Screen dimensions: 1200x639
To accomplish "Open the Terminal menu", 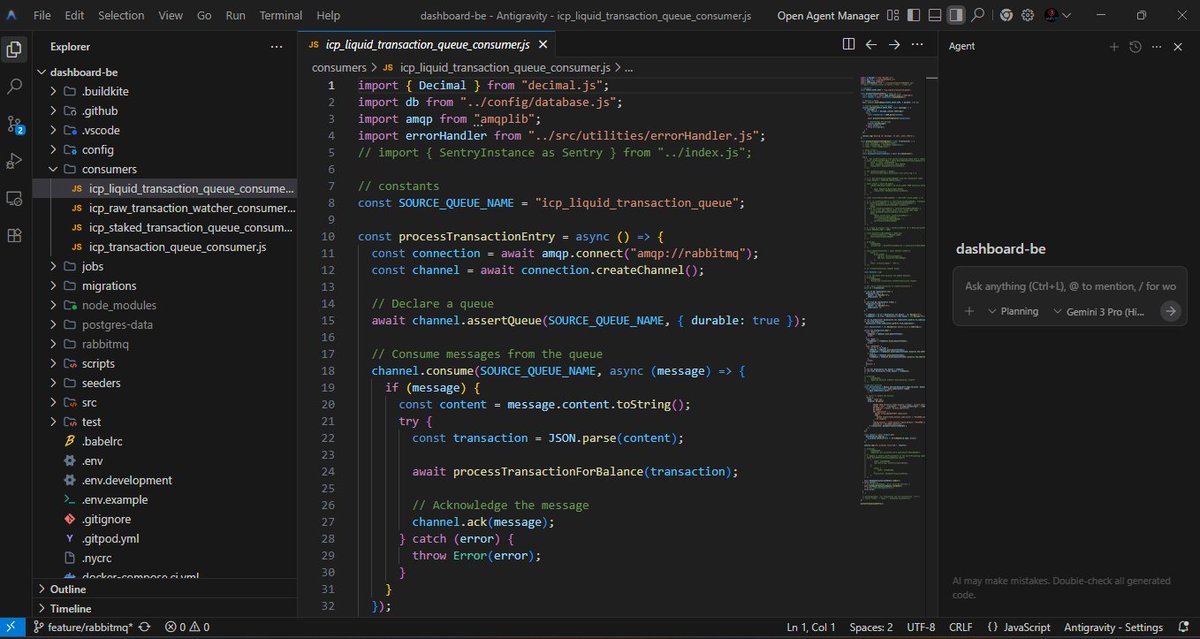I will [281, 15].
